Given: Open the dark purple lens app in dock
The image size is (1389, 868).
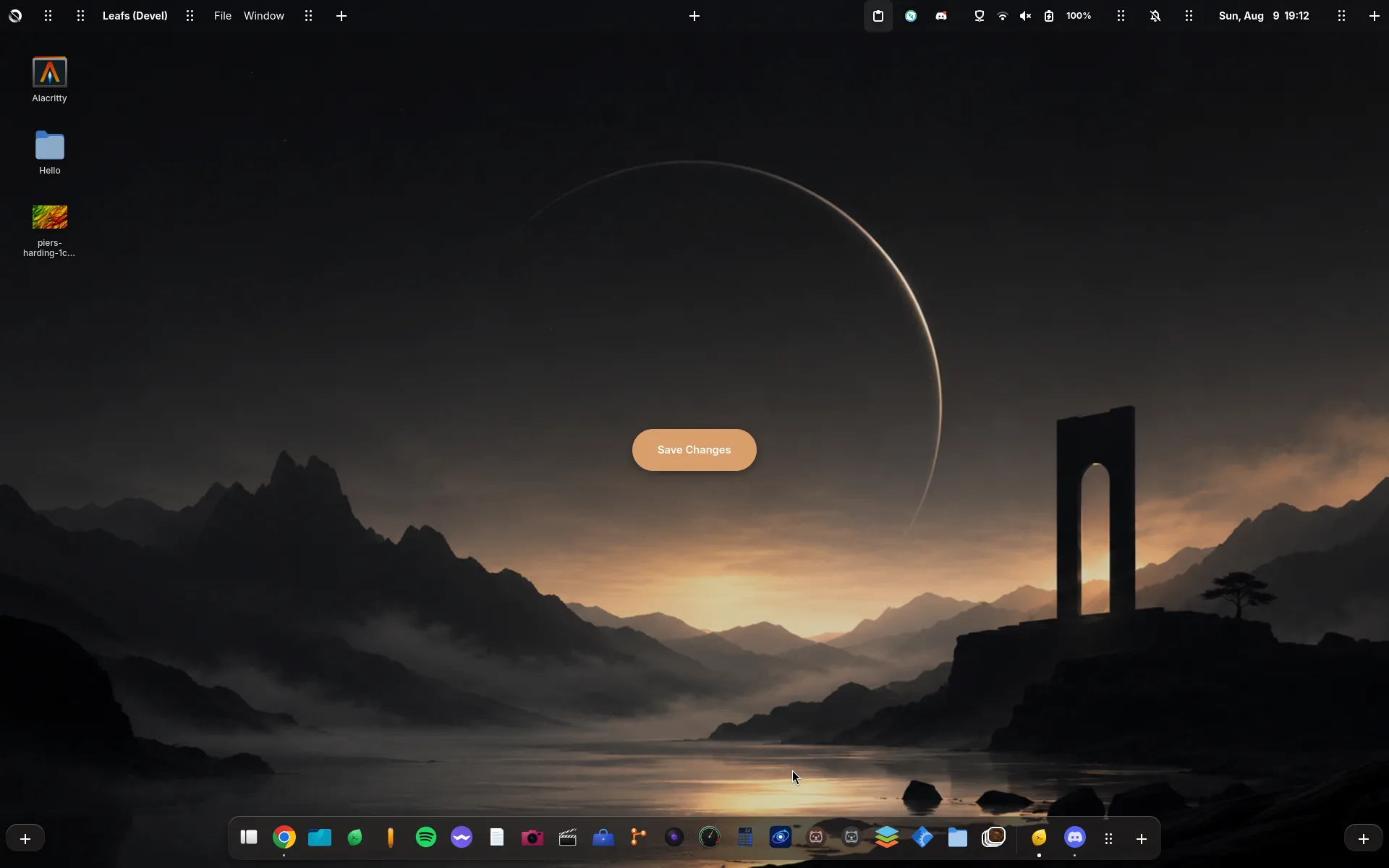Looking at the screenshot, I should pyautogui.click(x=674, y=838).
